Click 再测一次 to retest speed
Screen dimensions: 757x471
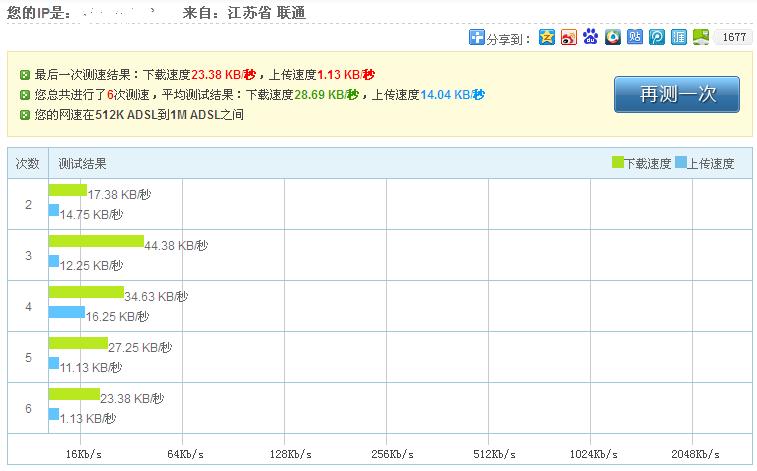pos(677,94)
